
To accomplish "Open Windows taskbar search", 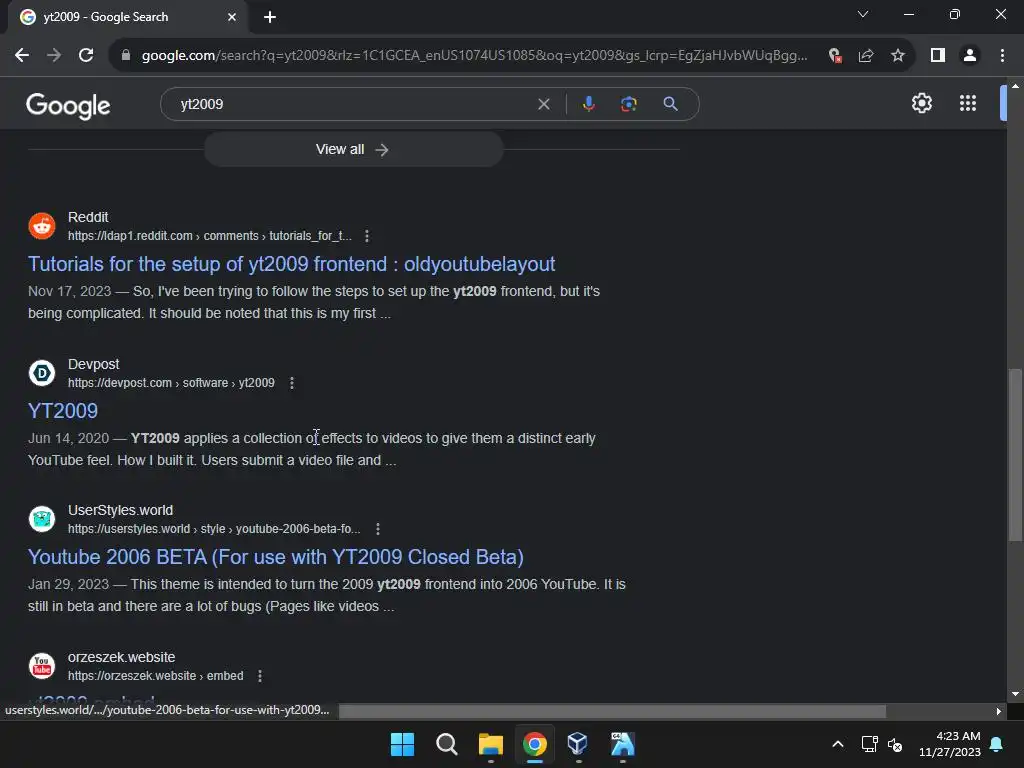I will click(x=447, y=744).
